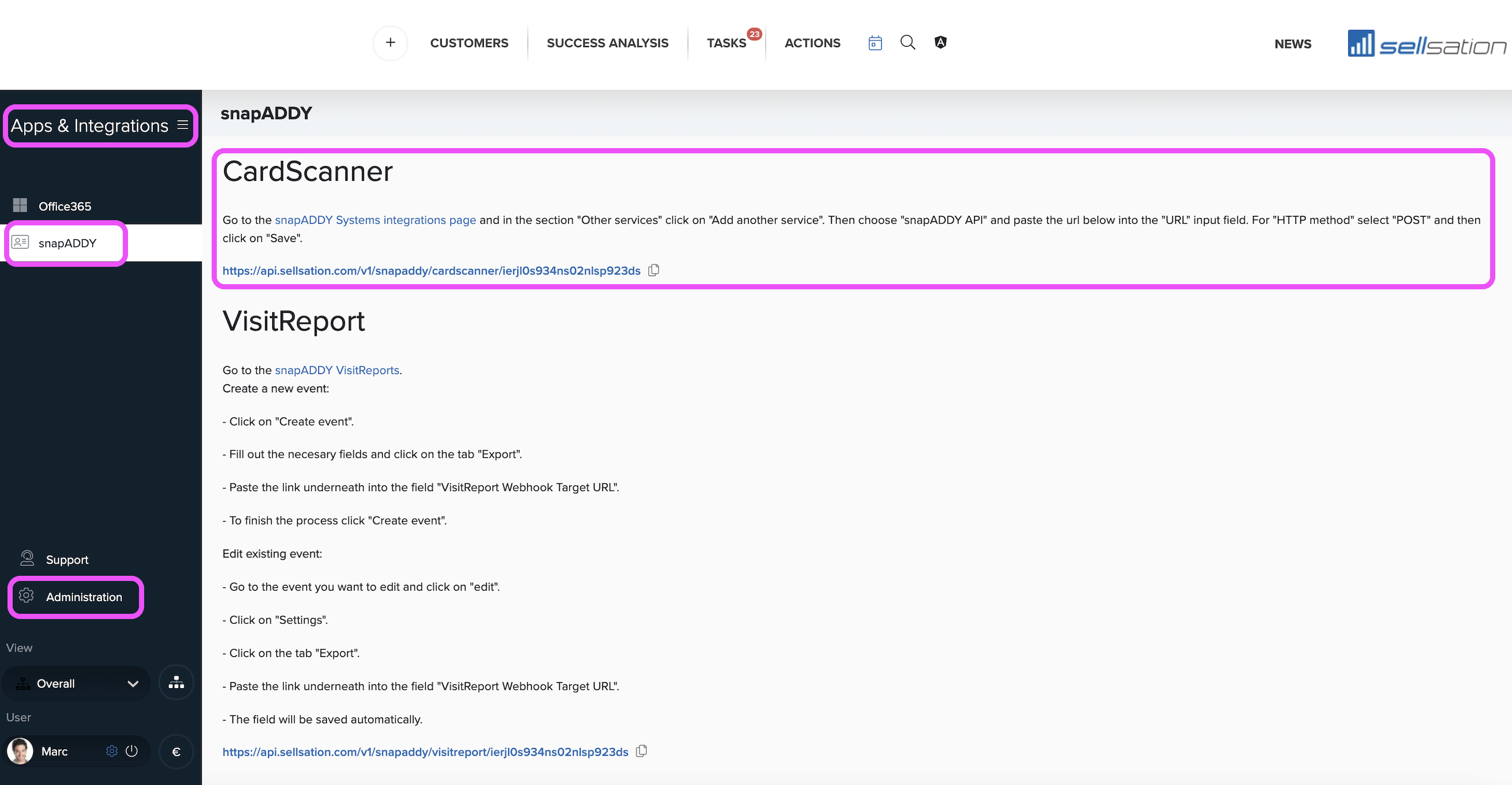
Task: Open the visitreport API URL link
Action: (426, 752)
